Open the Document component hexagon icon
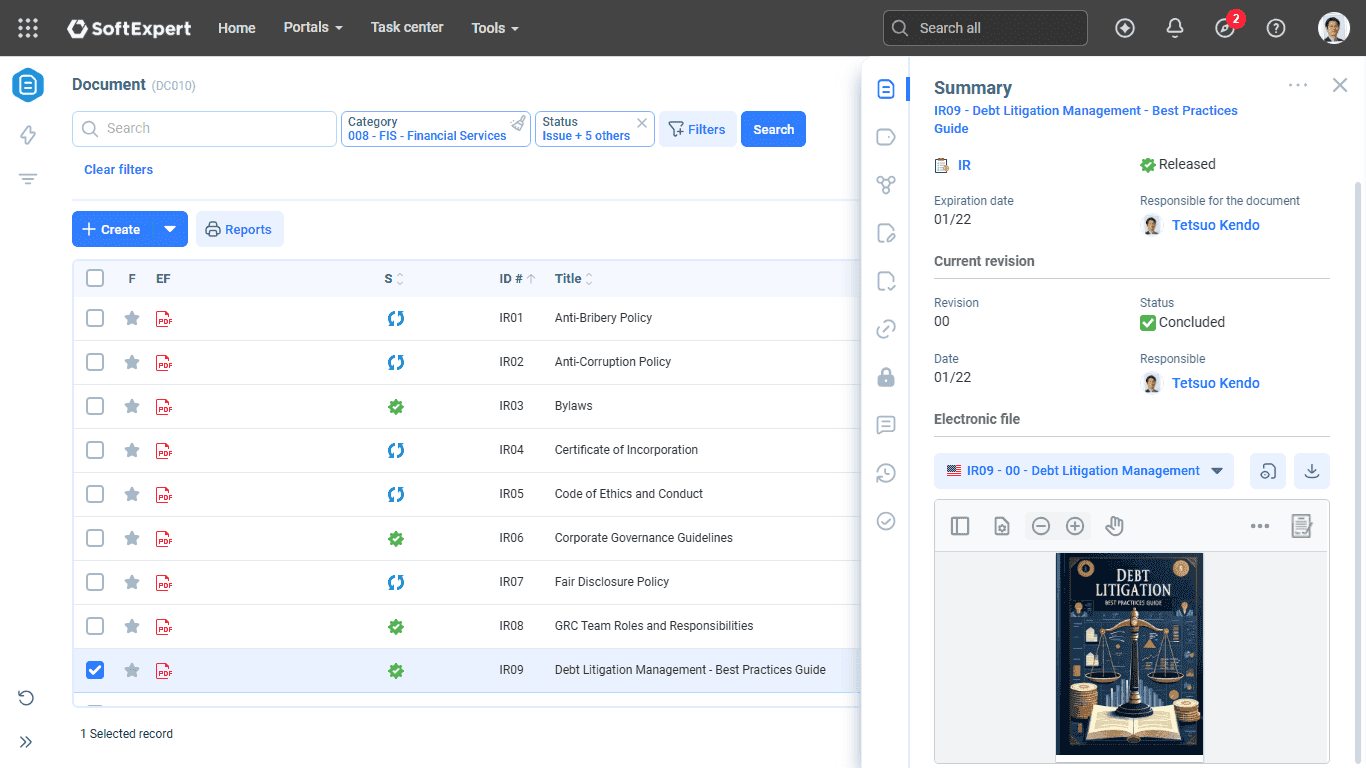 pyautogui.click(x=28, y=85)
